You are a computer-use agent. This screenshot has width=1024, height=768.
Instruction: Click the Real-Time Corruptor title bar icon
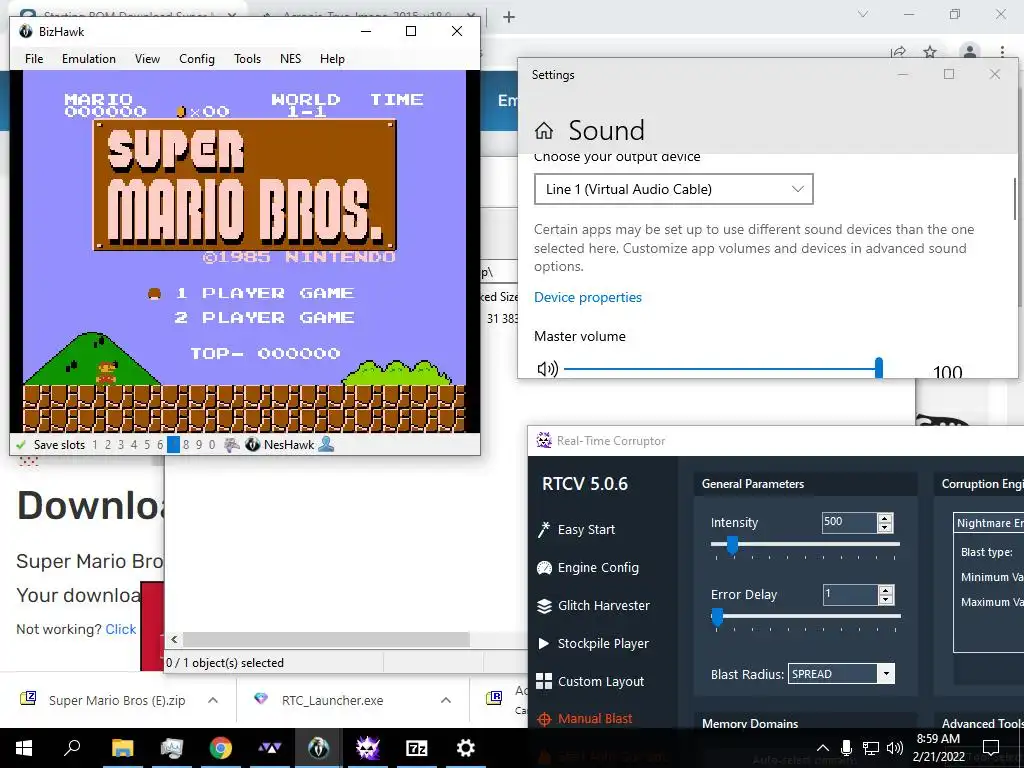point(543,440)
